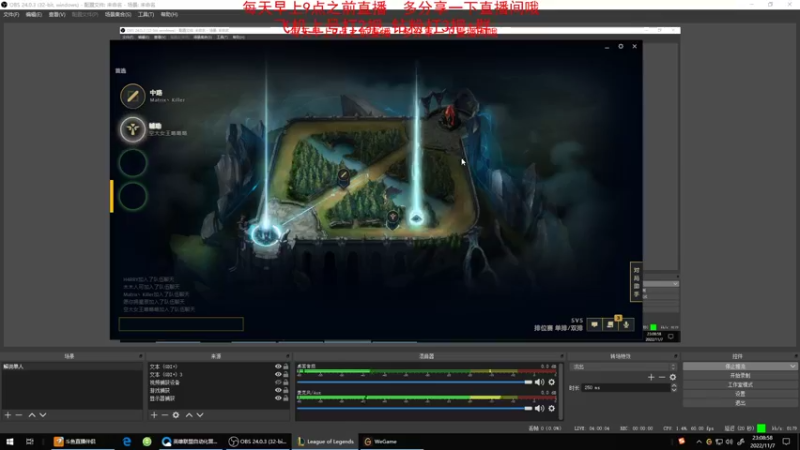Open League client settings gear
Image resolution: width=800 pixels, height=450 pixels.
[621, 46]
